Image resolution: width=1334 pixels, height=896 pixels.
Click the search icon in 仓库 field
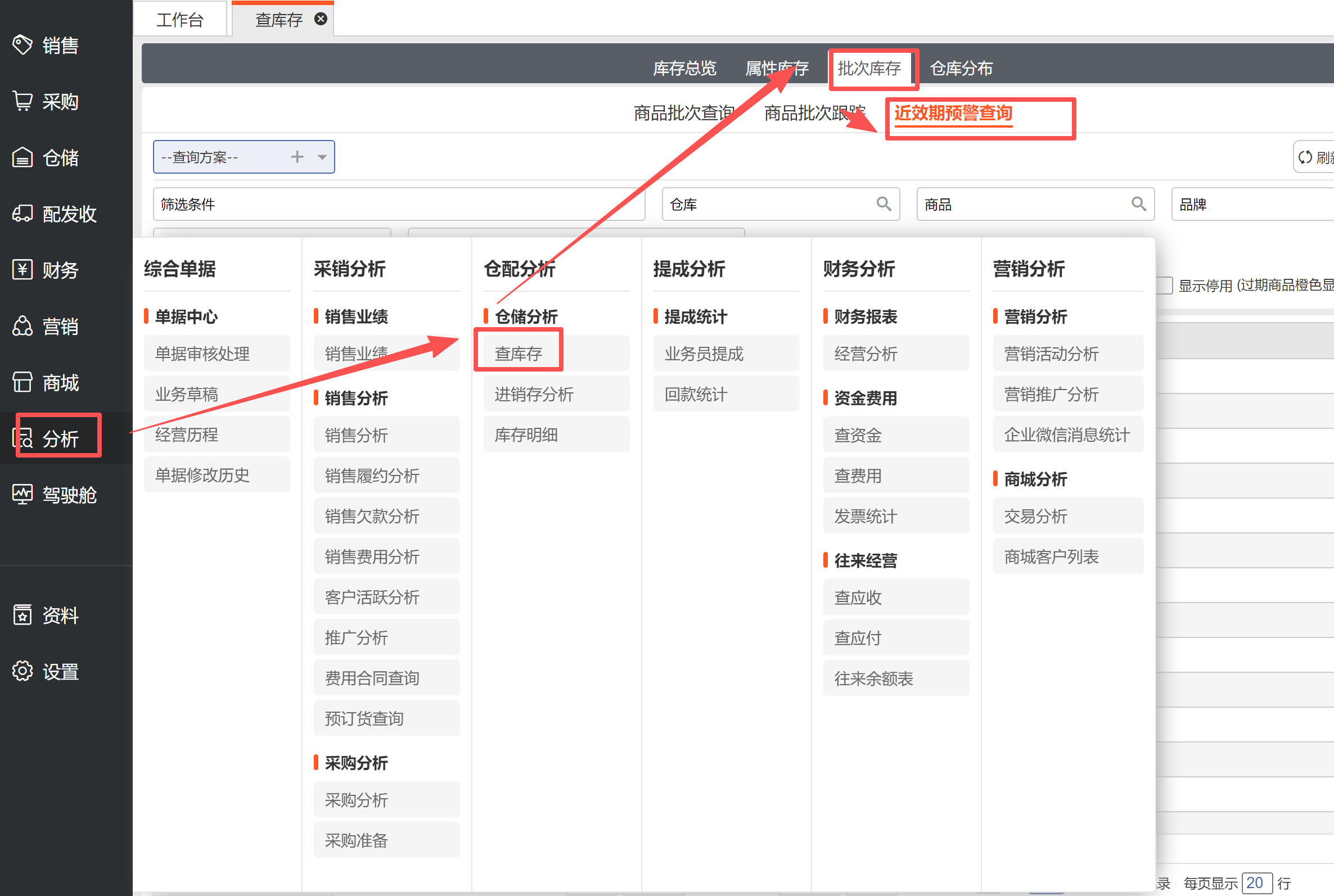(884, 204)
